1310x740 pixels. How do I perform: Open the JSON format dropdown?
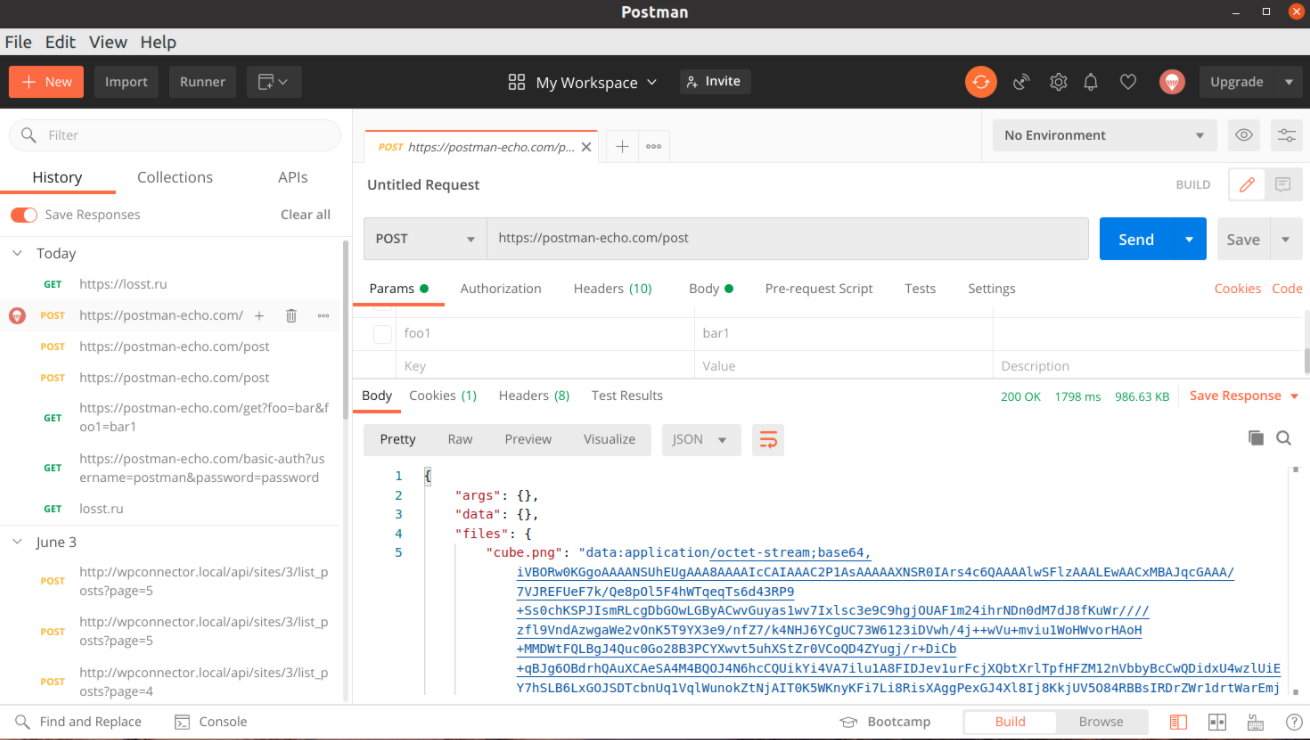click(x=701, y=440)
